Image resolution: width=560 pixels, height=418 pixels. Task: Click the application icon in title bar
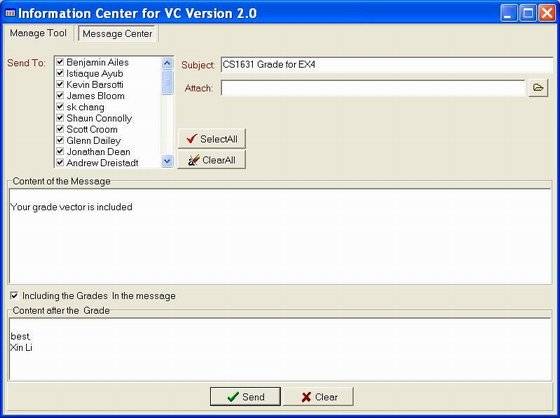click(10, 13)
